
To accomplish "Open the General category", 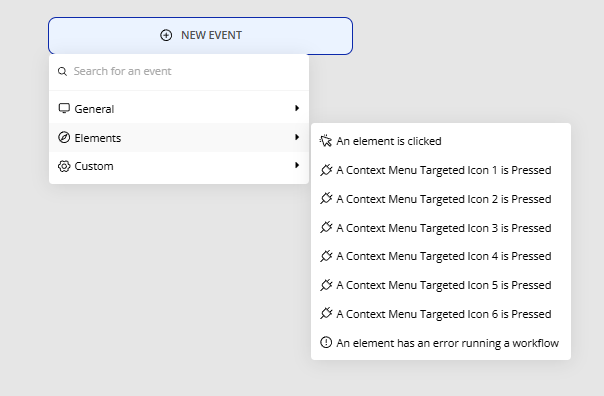I will (x=179, y=109).
